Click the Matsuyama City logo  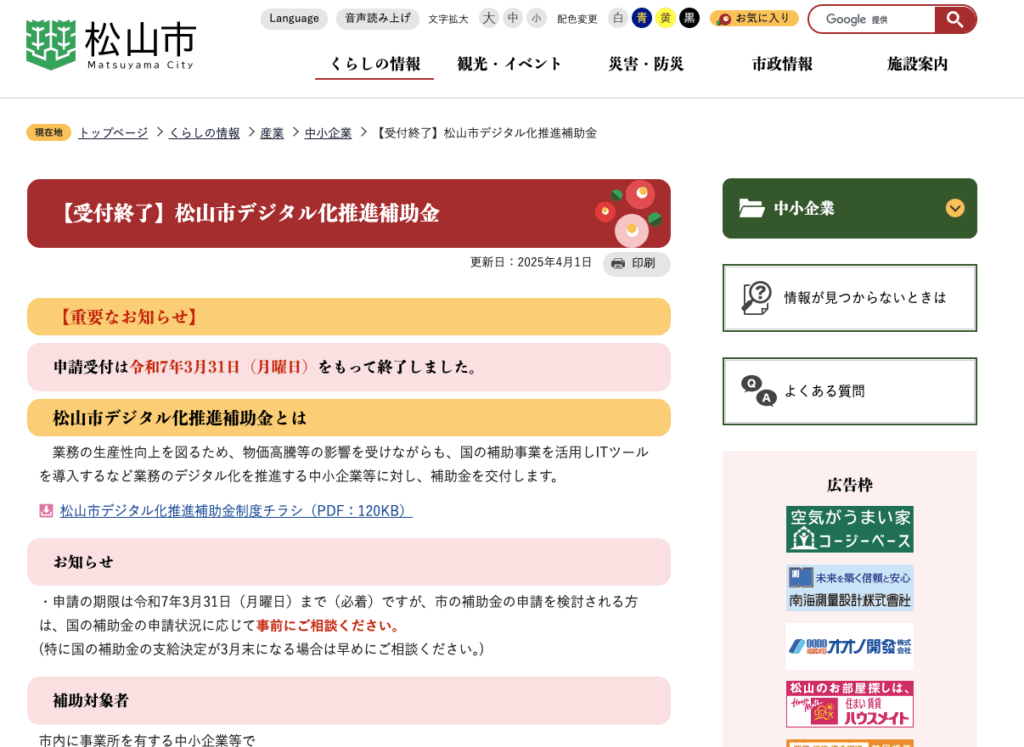[110, 45]
